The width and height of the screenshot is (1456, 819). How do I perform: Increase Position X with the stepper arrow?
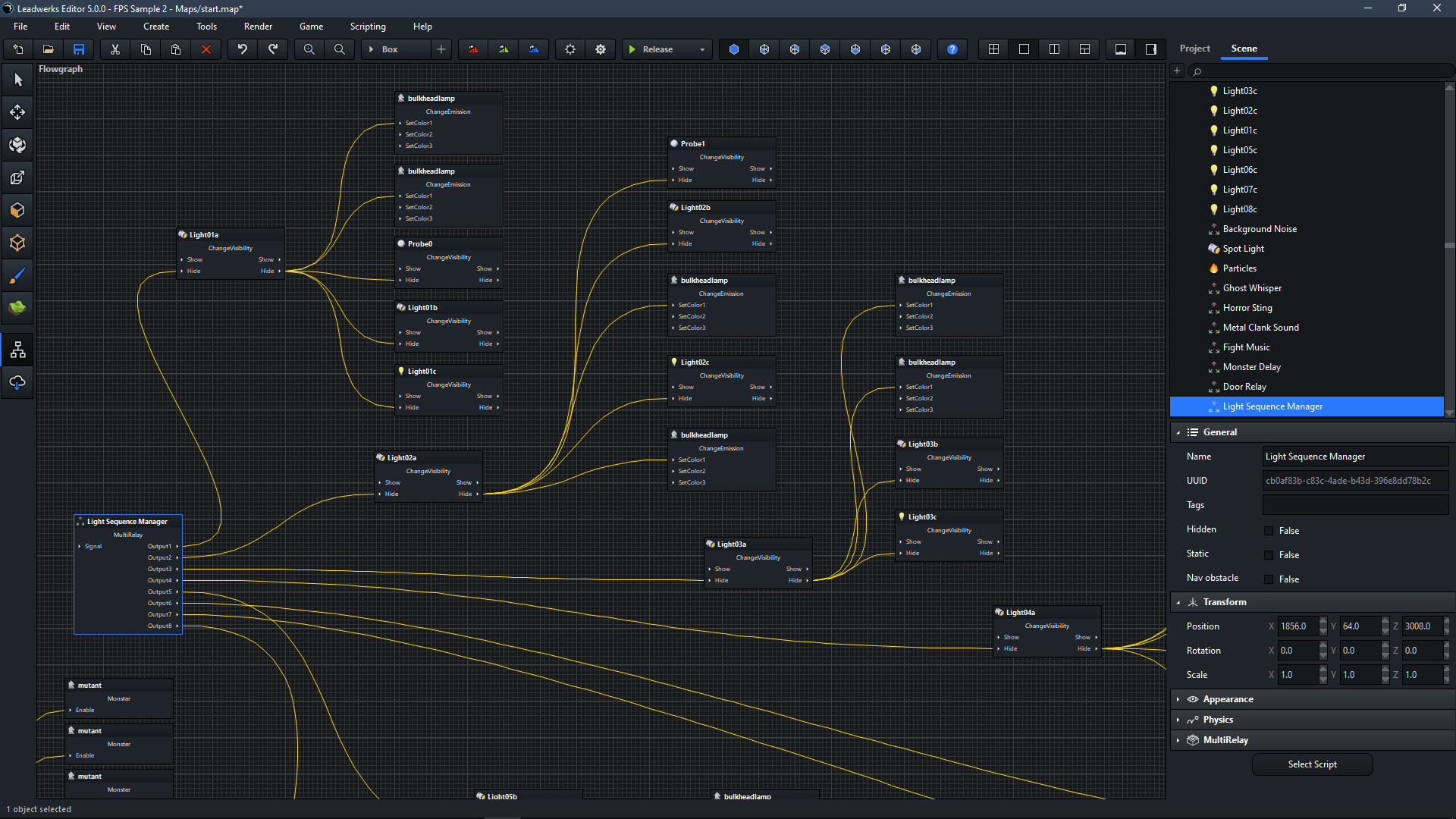[1324, 622]
